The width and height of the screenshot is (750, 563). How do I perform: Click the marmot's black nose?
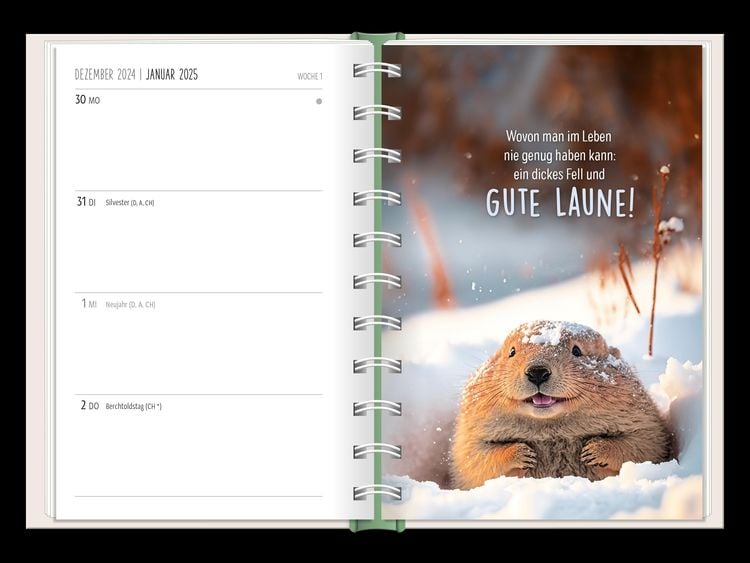coord(538,375)
